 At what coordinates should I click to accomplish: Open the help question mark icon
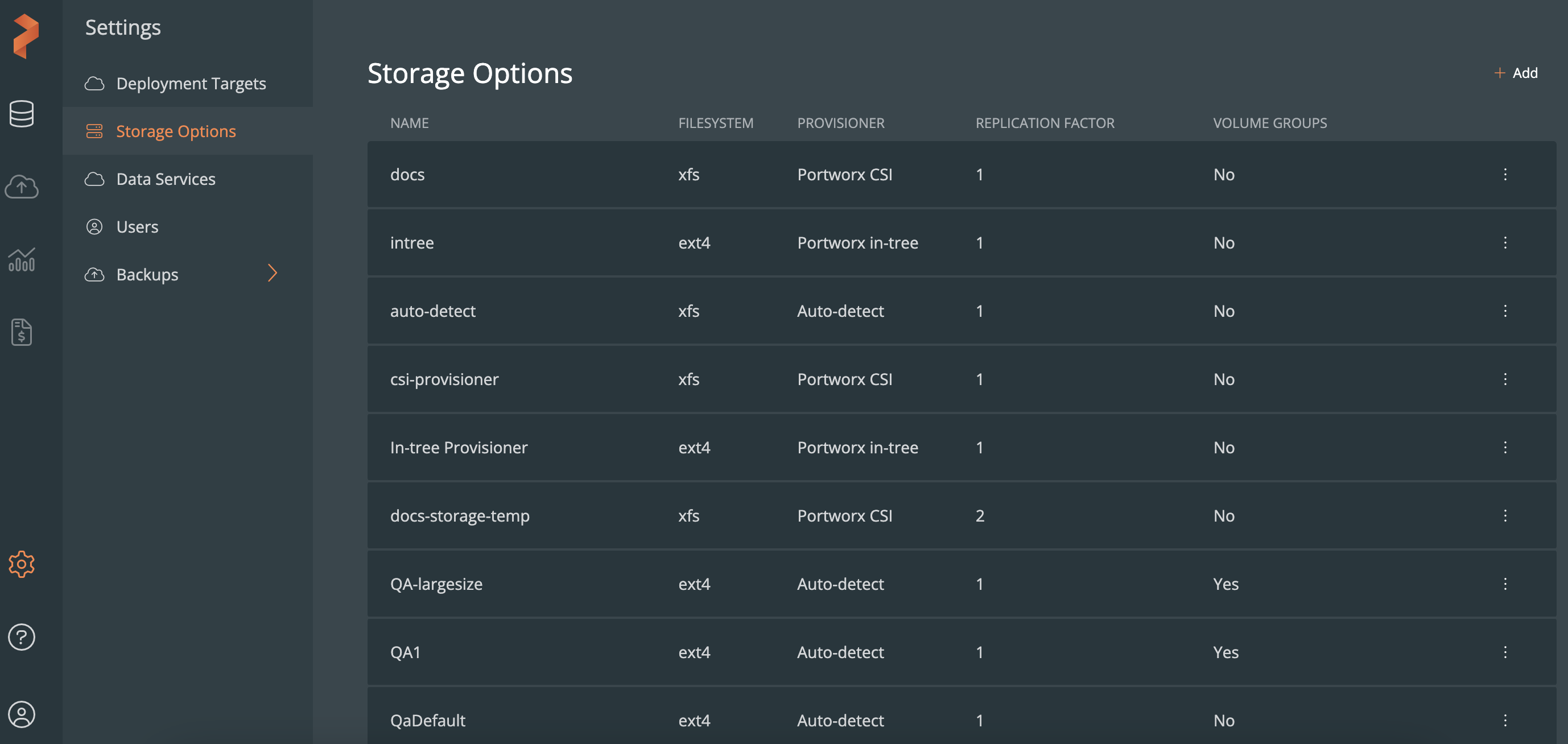[x=22, y=638]
